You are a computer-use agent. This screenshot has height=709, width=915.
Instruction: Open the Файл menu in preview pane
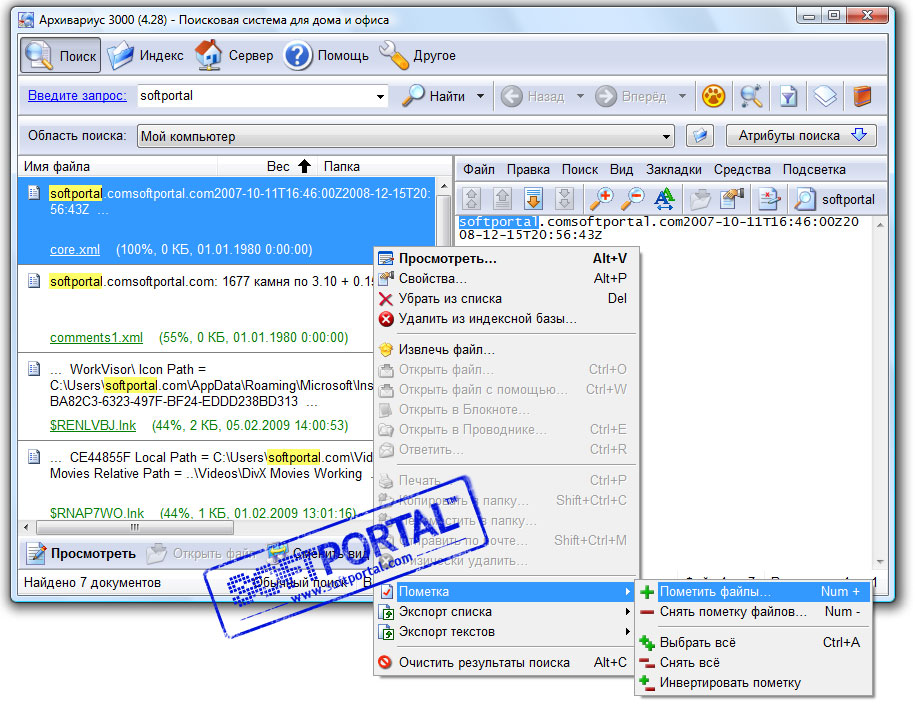tap(479, 170)
